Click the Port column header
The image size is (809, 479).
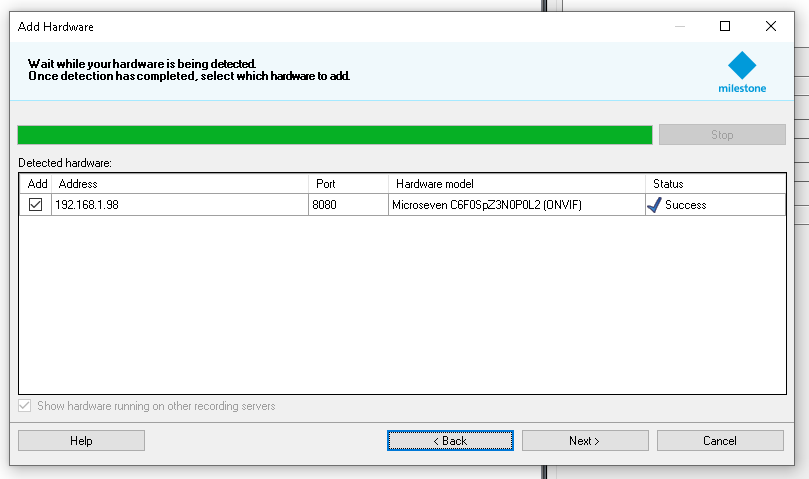[x=348, y=184]
